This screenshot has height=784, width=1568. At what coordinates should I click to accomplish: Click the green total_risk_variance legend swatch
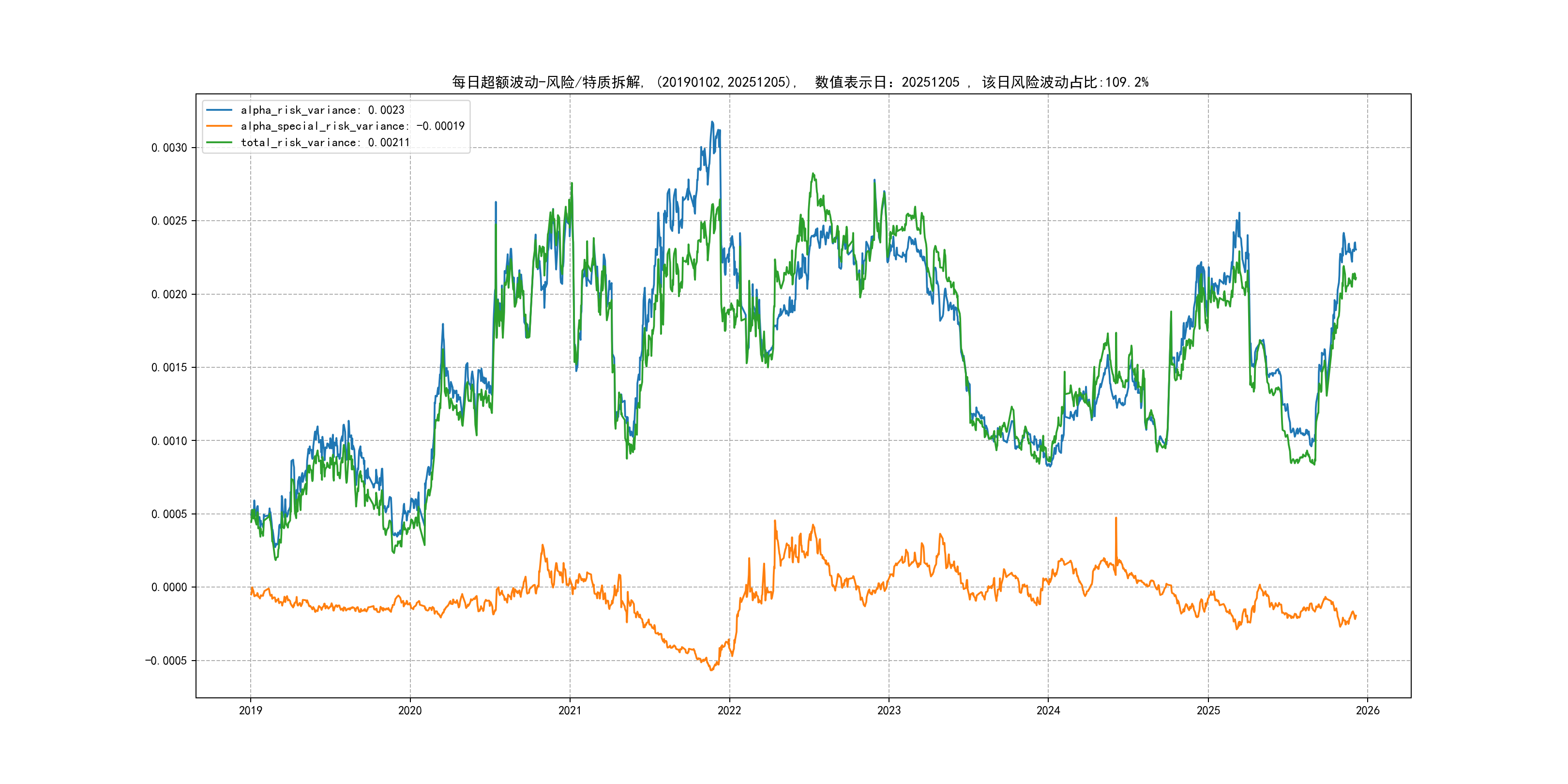pos(219,142)
